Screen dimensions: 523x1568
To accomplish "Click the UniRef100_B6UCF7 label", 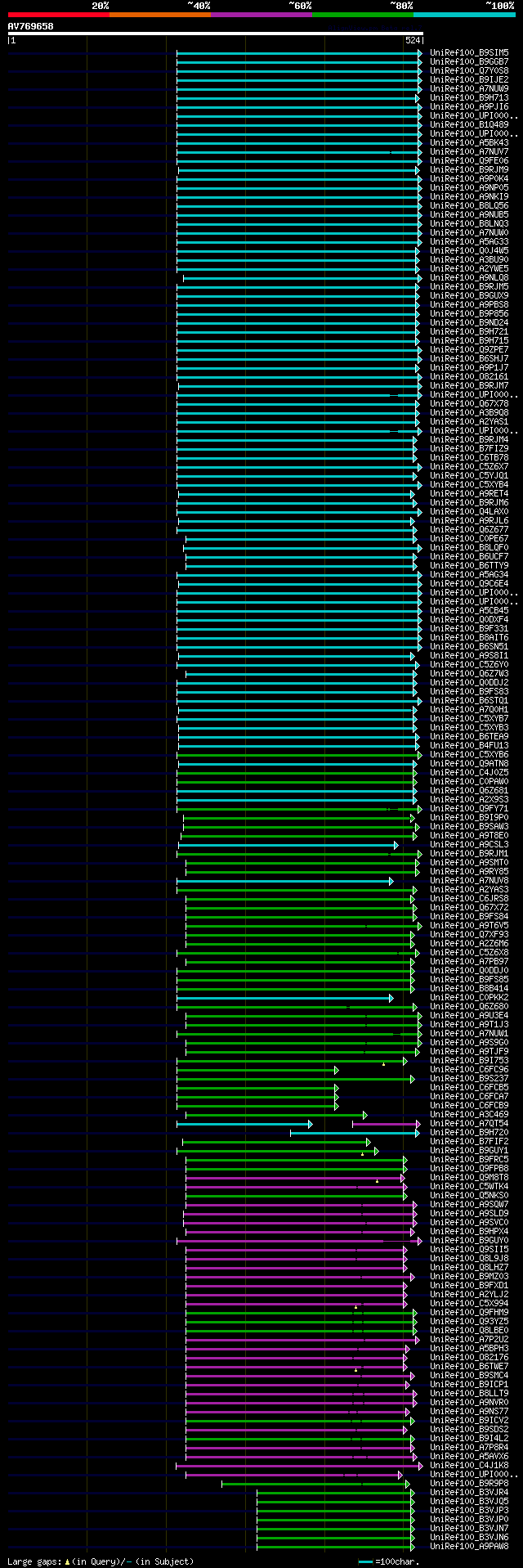I will click(469, 556).
